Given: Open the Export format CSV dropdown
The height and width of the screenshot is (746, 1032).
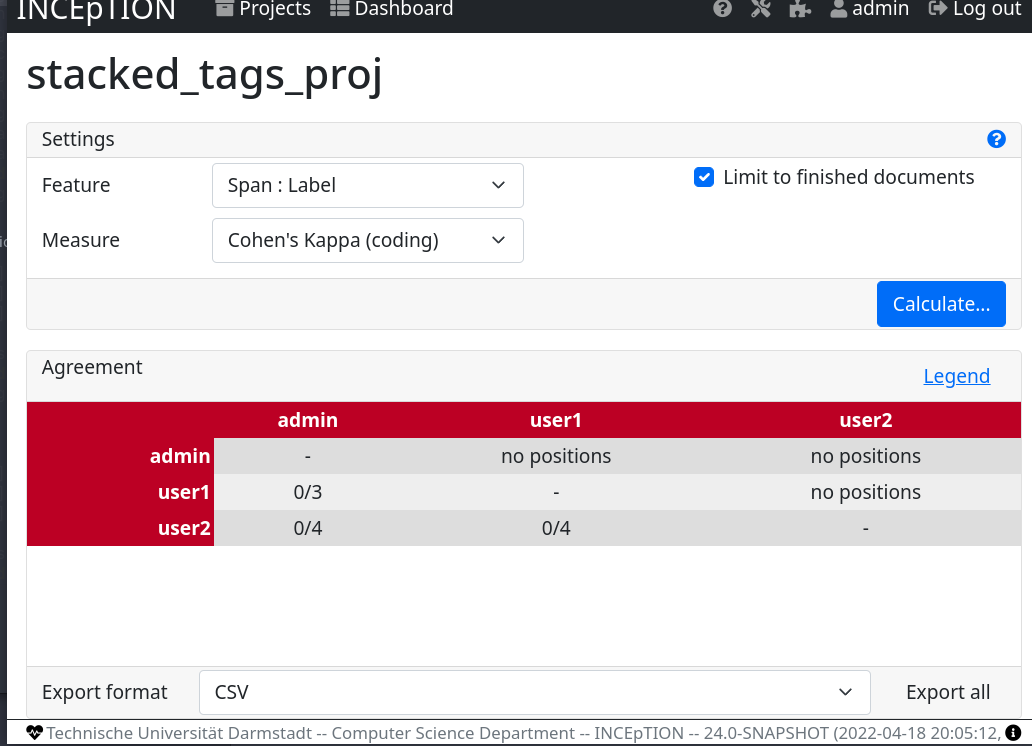Looking at the screenshot, I should (534, 692).
